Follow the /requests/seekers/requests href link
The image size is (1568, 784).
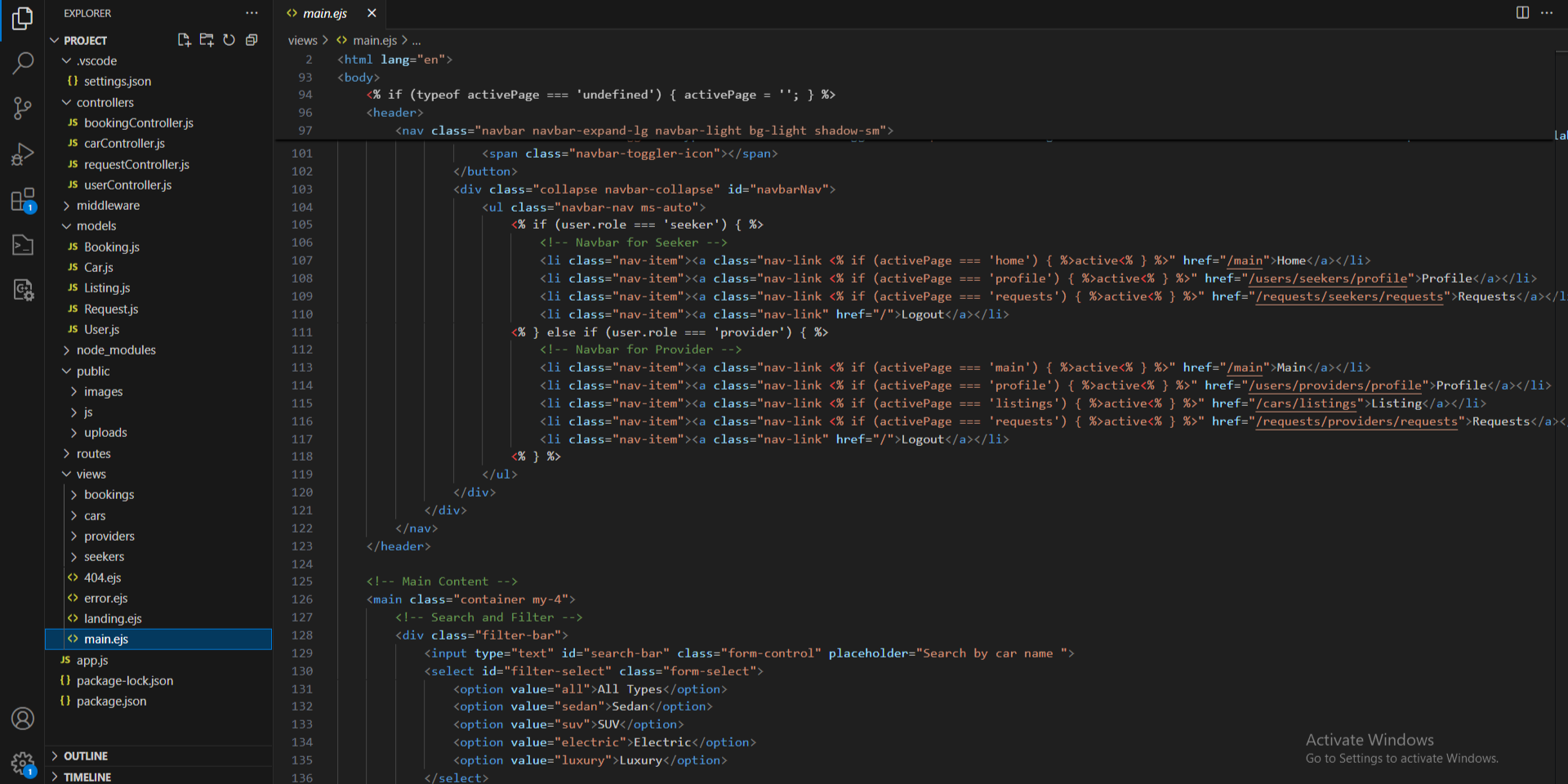pos(1350,296)
